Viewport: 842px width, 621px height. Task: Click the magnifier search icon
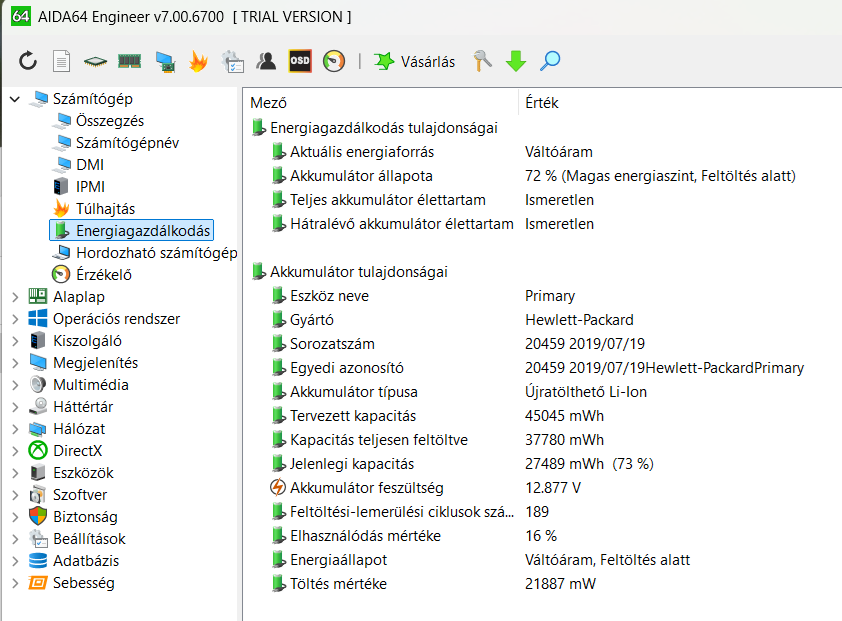[550, 61]
